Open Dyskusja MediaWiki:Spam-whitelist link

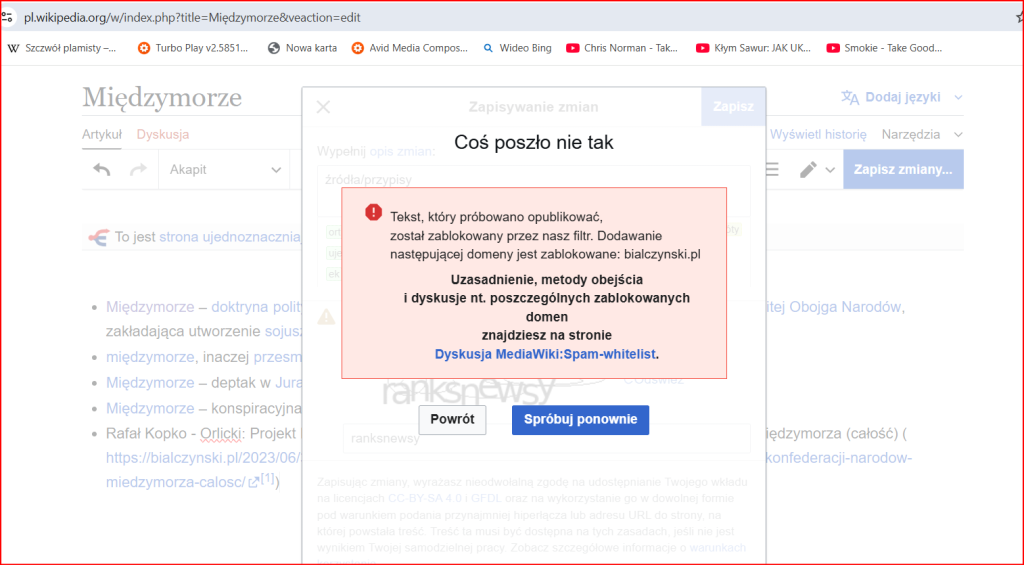click(546, 354)
